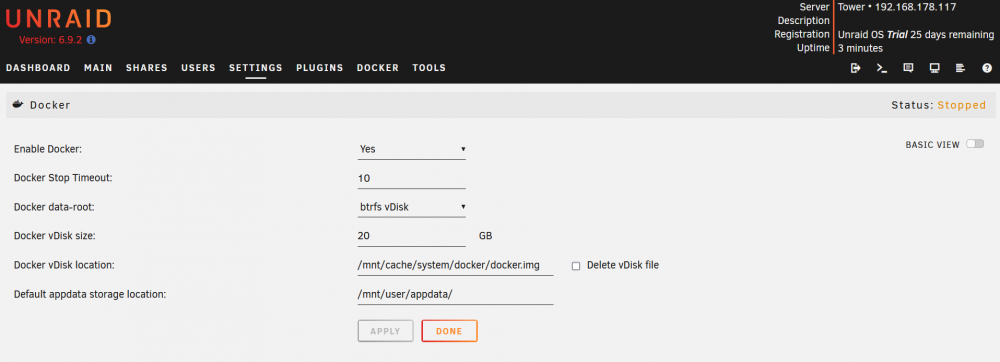Click the info monitor icon
Viewport: 1000px width, 362px height.
click(x=934, y=68)
